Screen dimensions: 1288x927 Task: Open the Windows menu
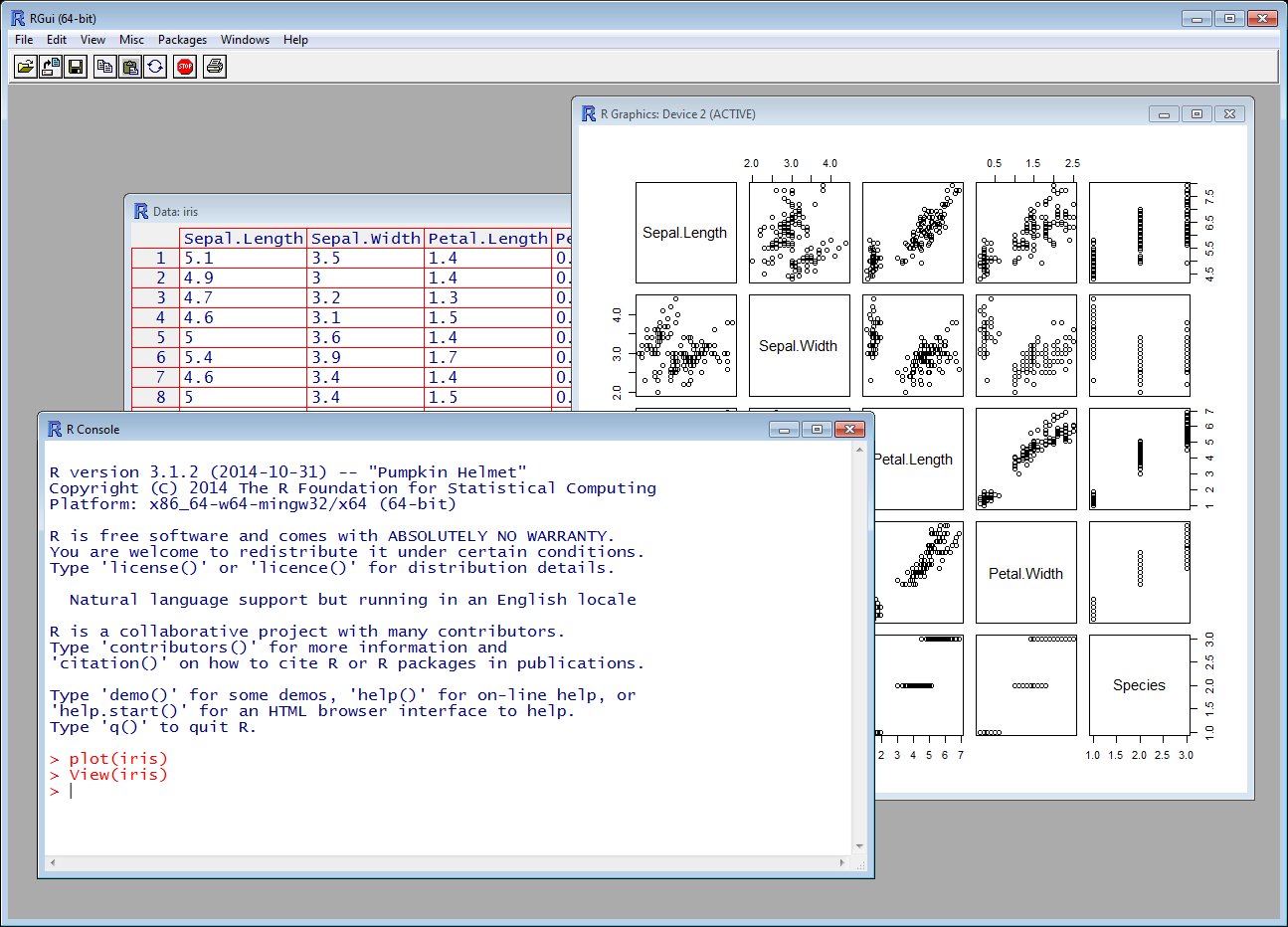(245, 40)
